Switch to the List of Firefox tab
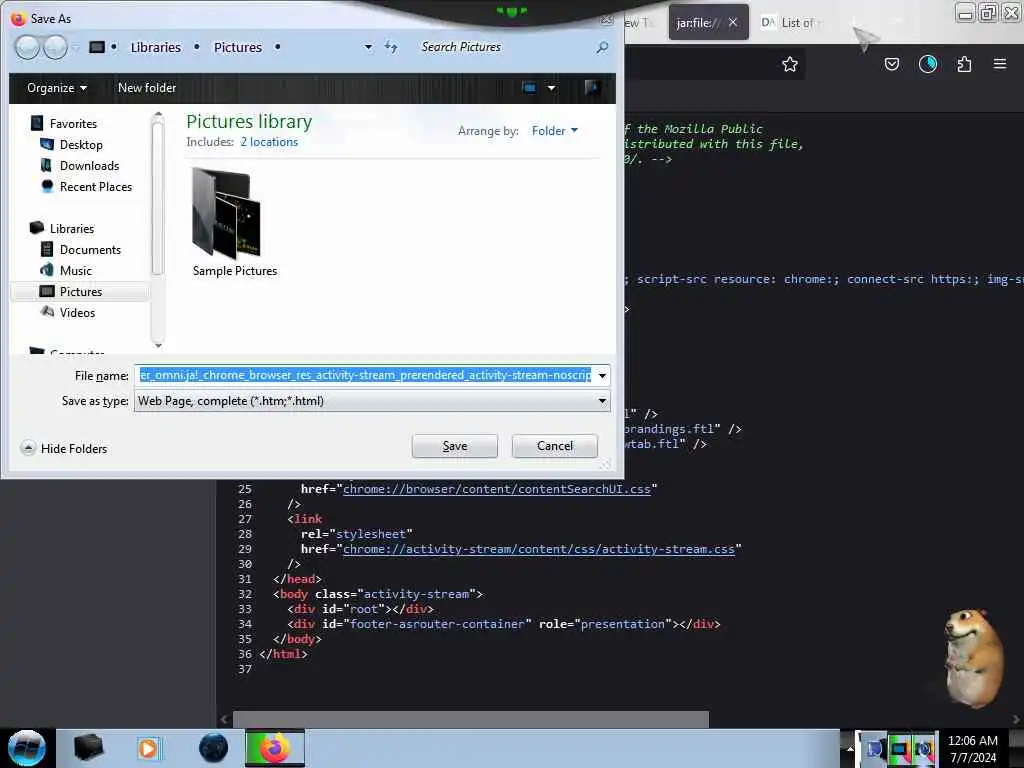 [x=792, y=23]
